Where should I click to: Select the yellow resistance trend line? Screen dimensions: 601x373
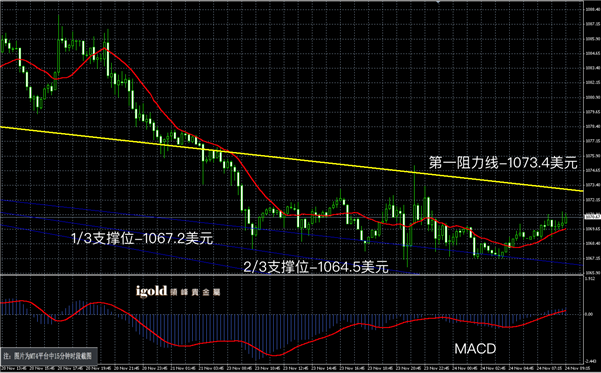pos(291,158)
